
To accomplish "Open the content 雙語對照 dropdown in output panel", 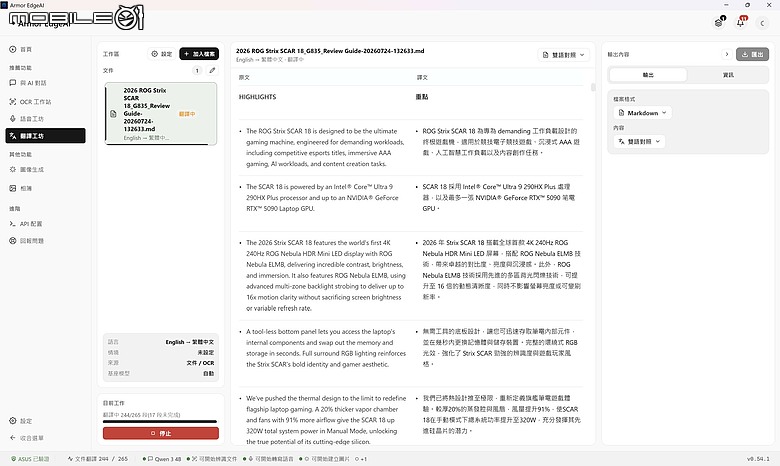I will pos(639,142).
